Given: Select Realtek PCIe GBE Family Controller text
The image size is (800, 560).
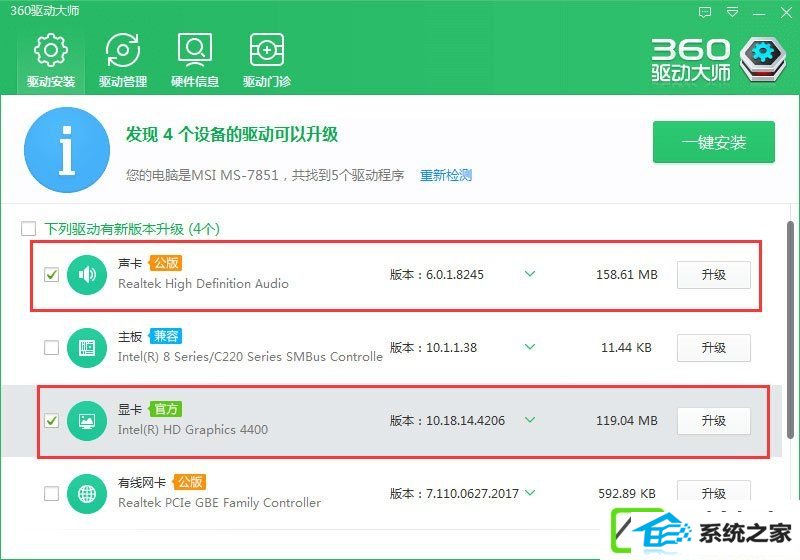Looking at the screenshot, I should [x=219, y=503].
